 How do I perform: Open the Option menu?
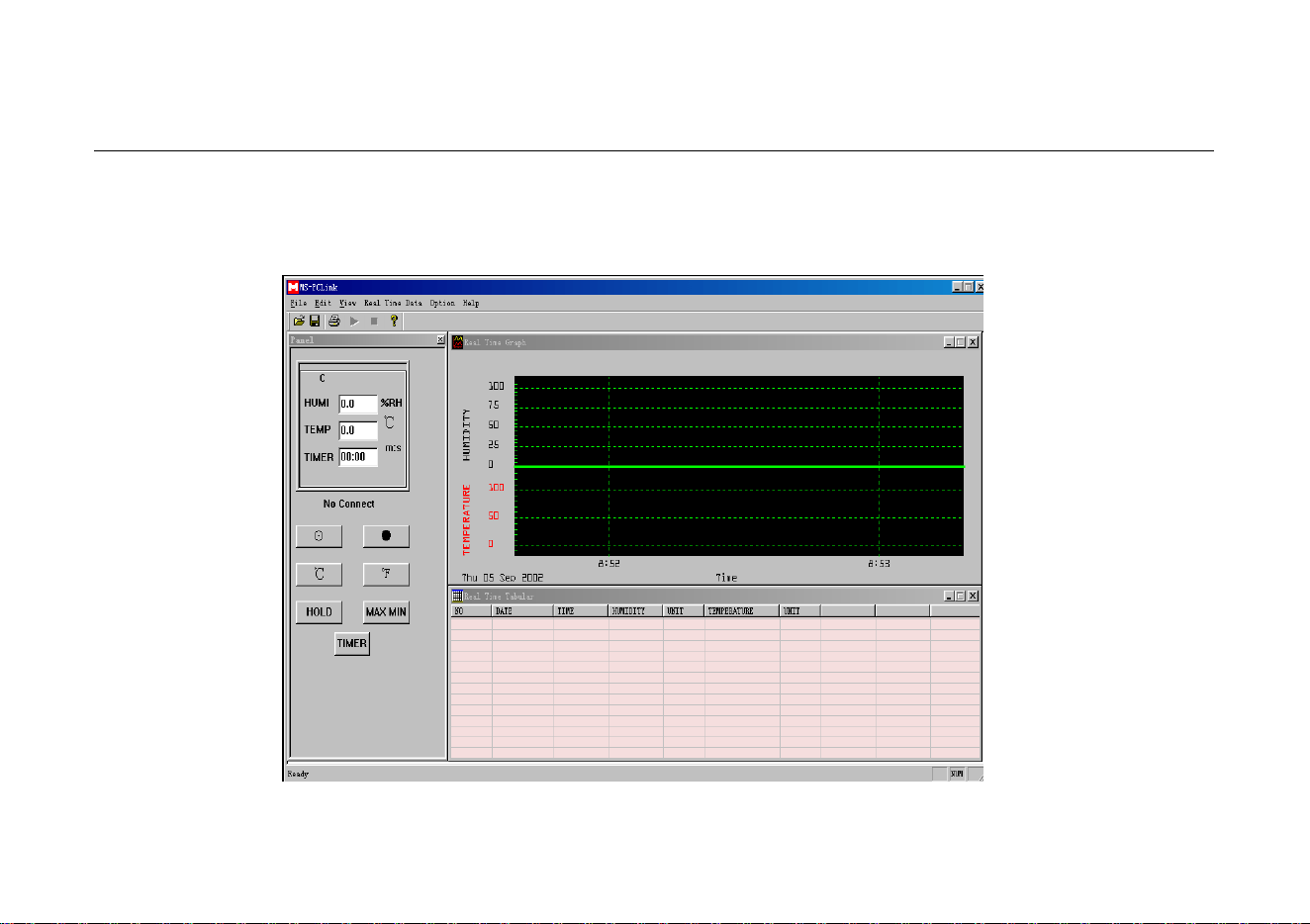(x=442, y=304)
